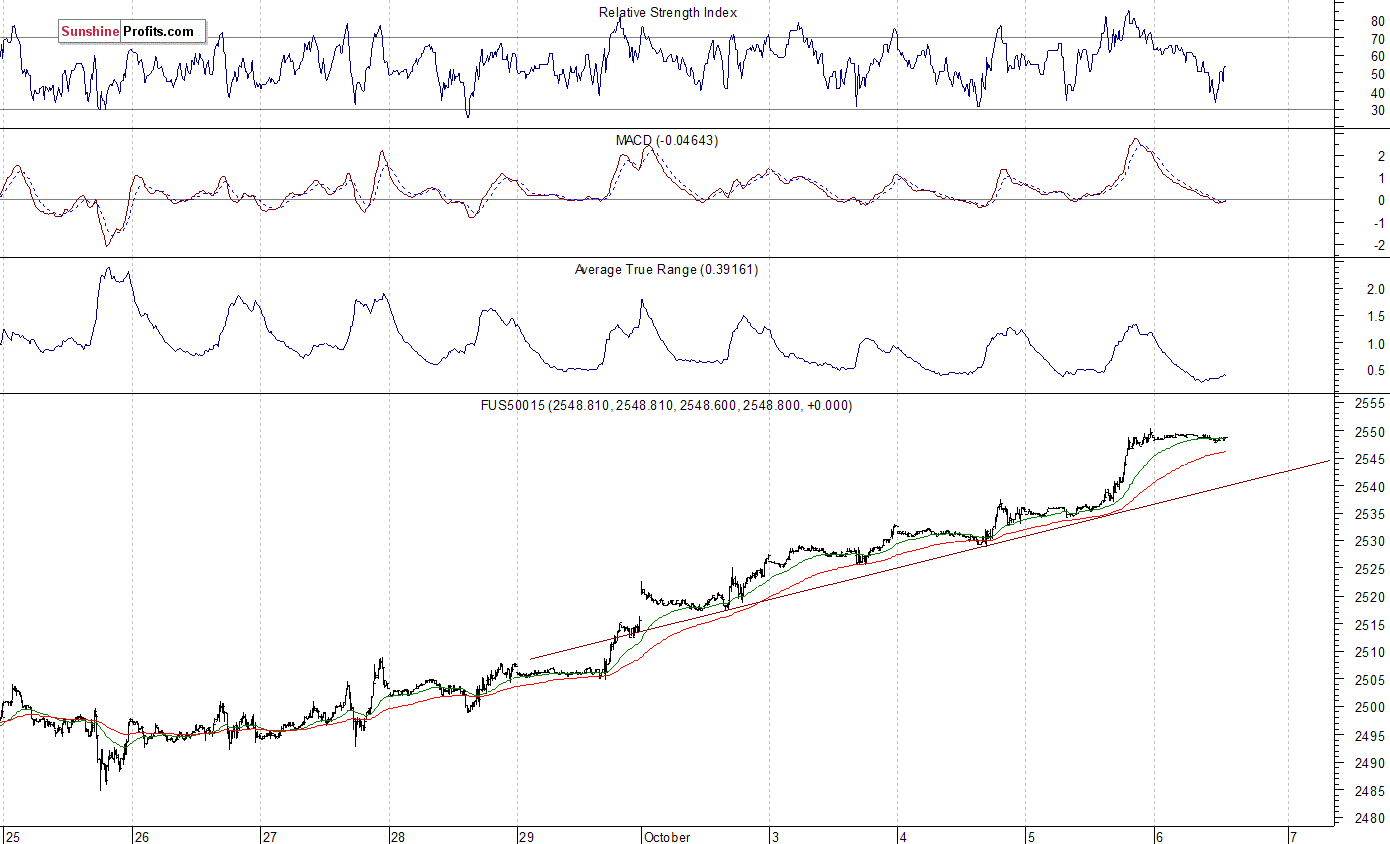Click the 2525 price axis label
This screenshot has height=844, width=1390.
[1370, 569]
